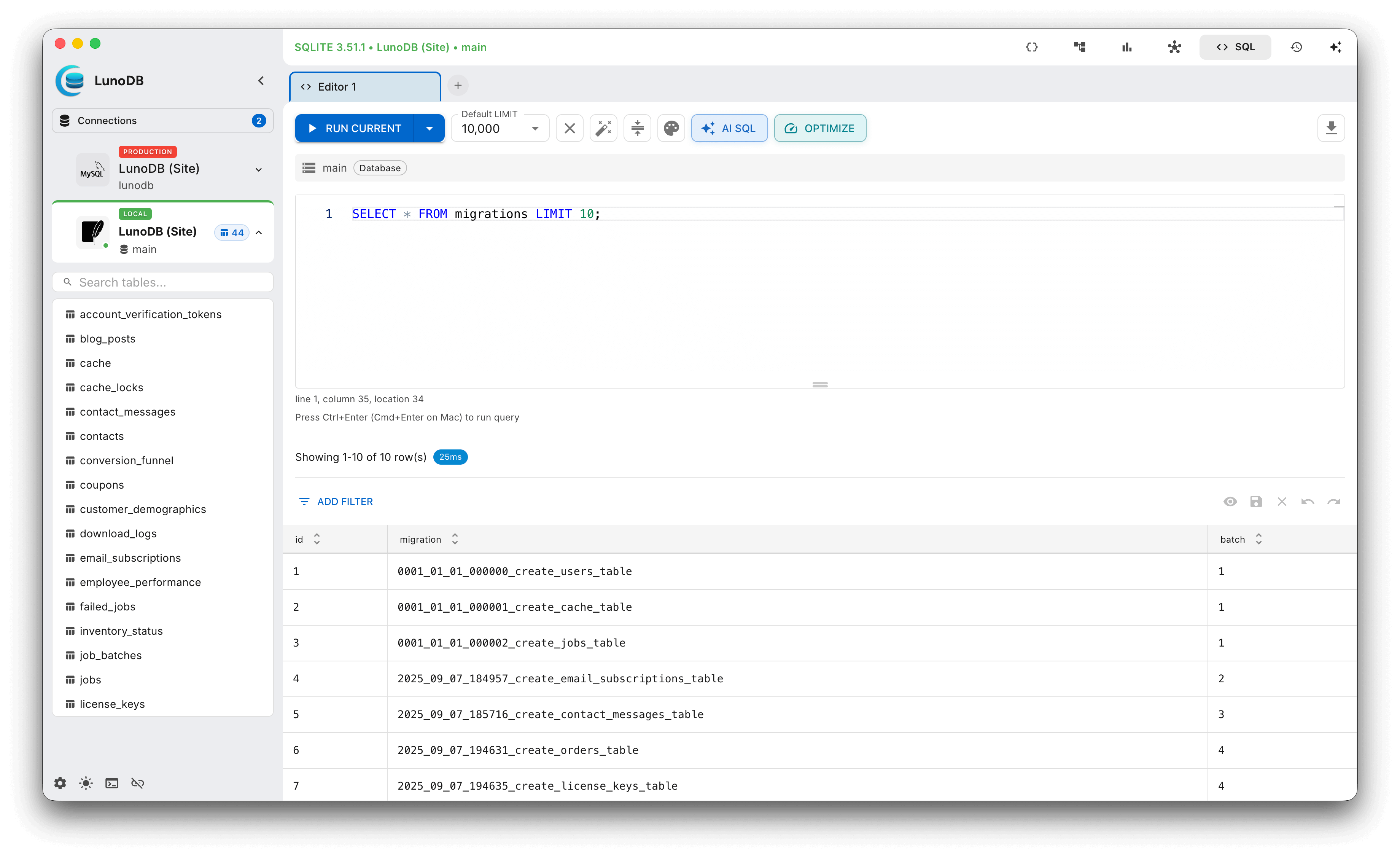Screen dimensions: 1400x857
Task: Open the employee_performance table
Action: 162,583
